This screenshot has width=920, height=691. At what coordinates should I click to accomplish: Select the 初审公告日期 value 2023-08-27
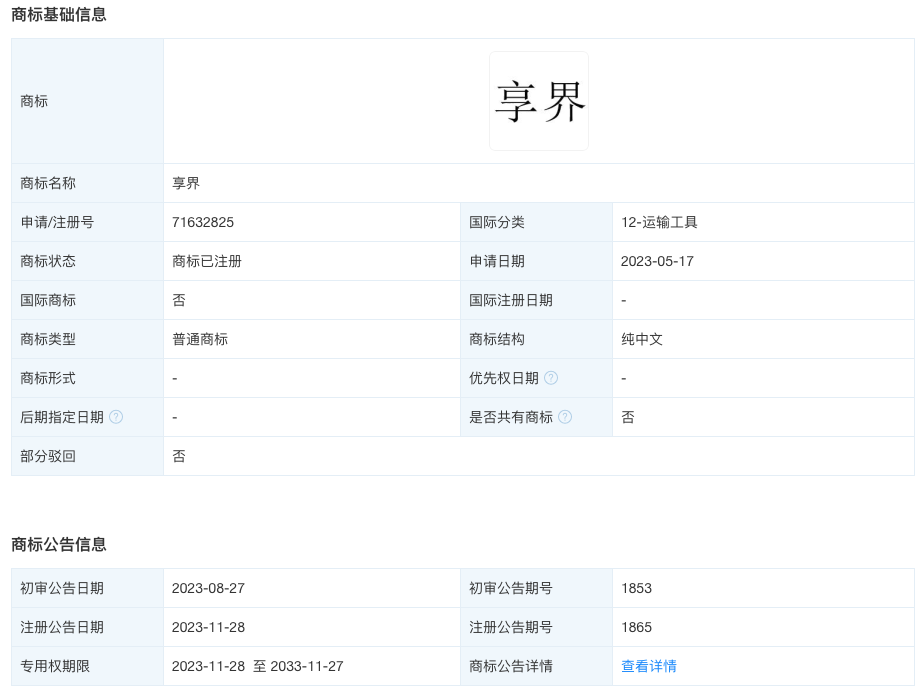[208, 588]
